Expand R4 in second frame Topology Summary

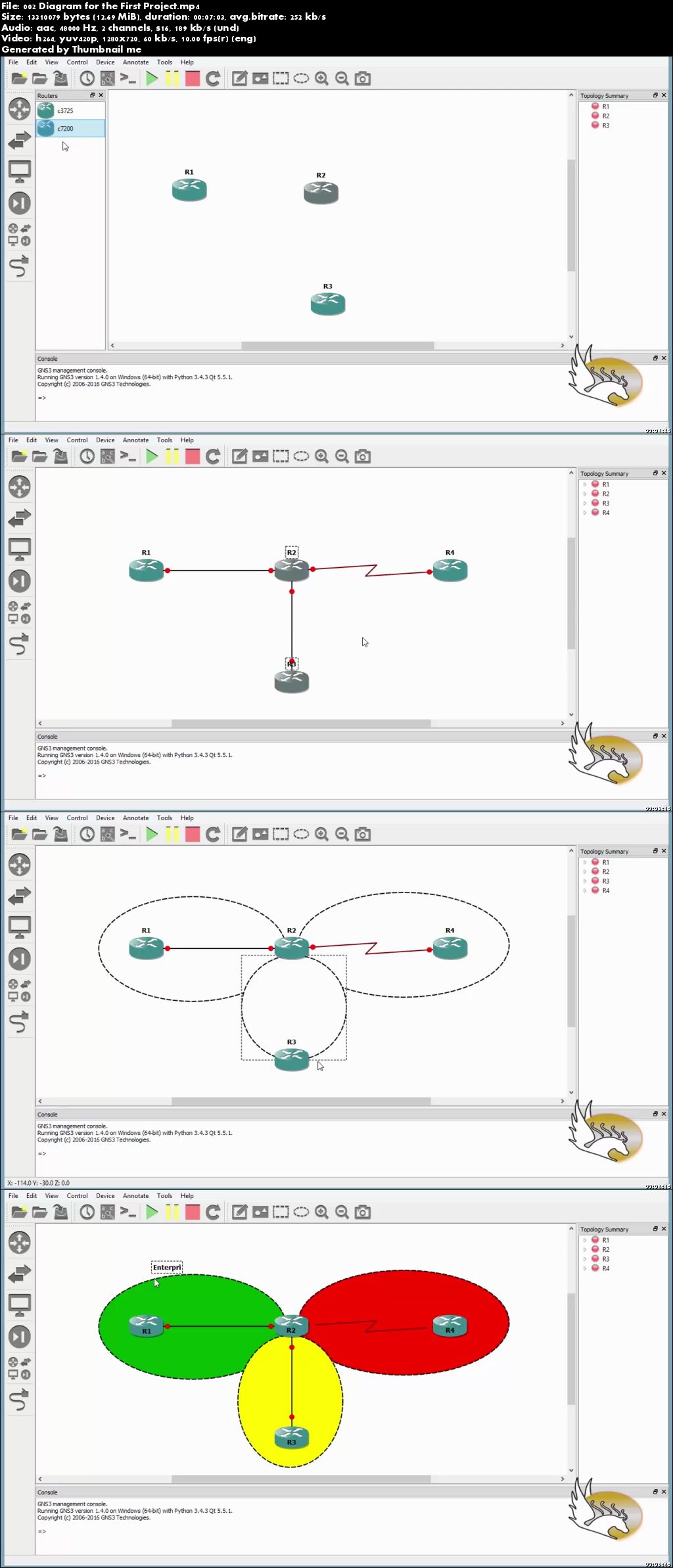584,513
